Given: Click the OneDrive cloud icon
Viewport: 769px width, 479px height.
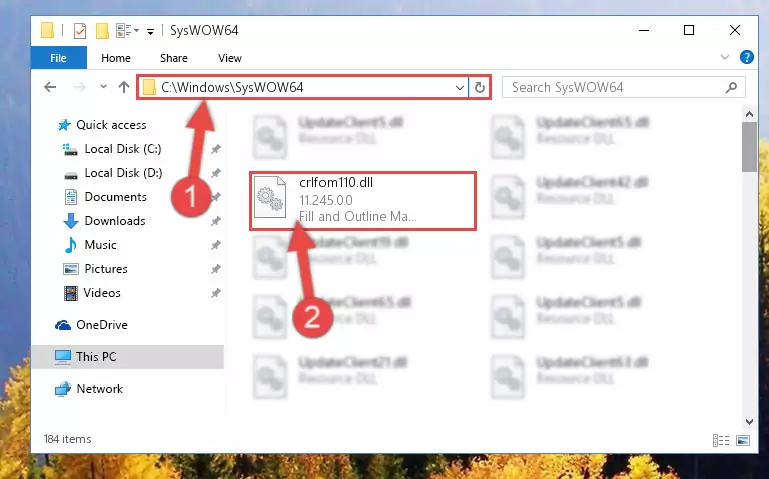Looking at the screenshot, I should (63, 325).
